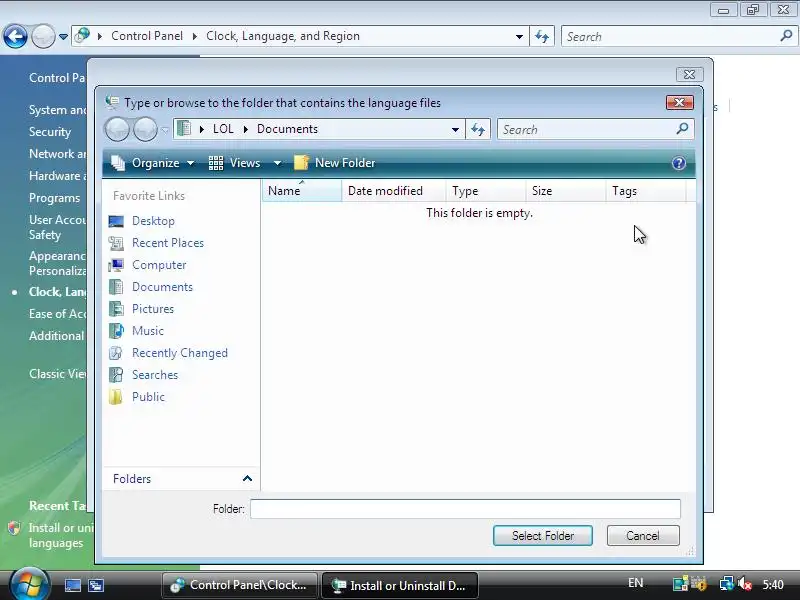Click the Folder text input field

[465, 509]
